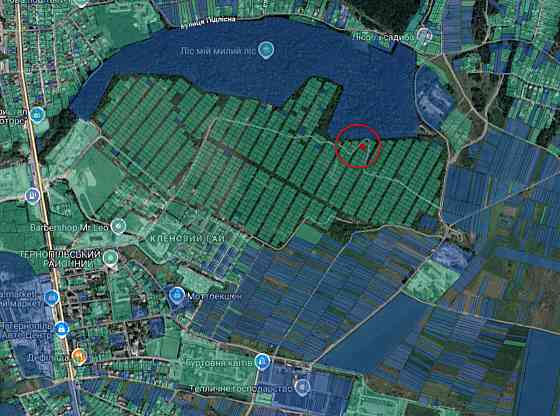Open the blue pin beside Гуртовня label

pos(262,361)
